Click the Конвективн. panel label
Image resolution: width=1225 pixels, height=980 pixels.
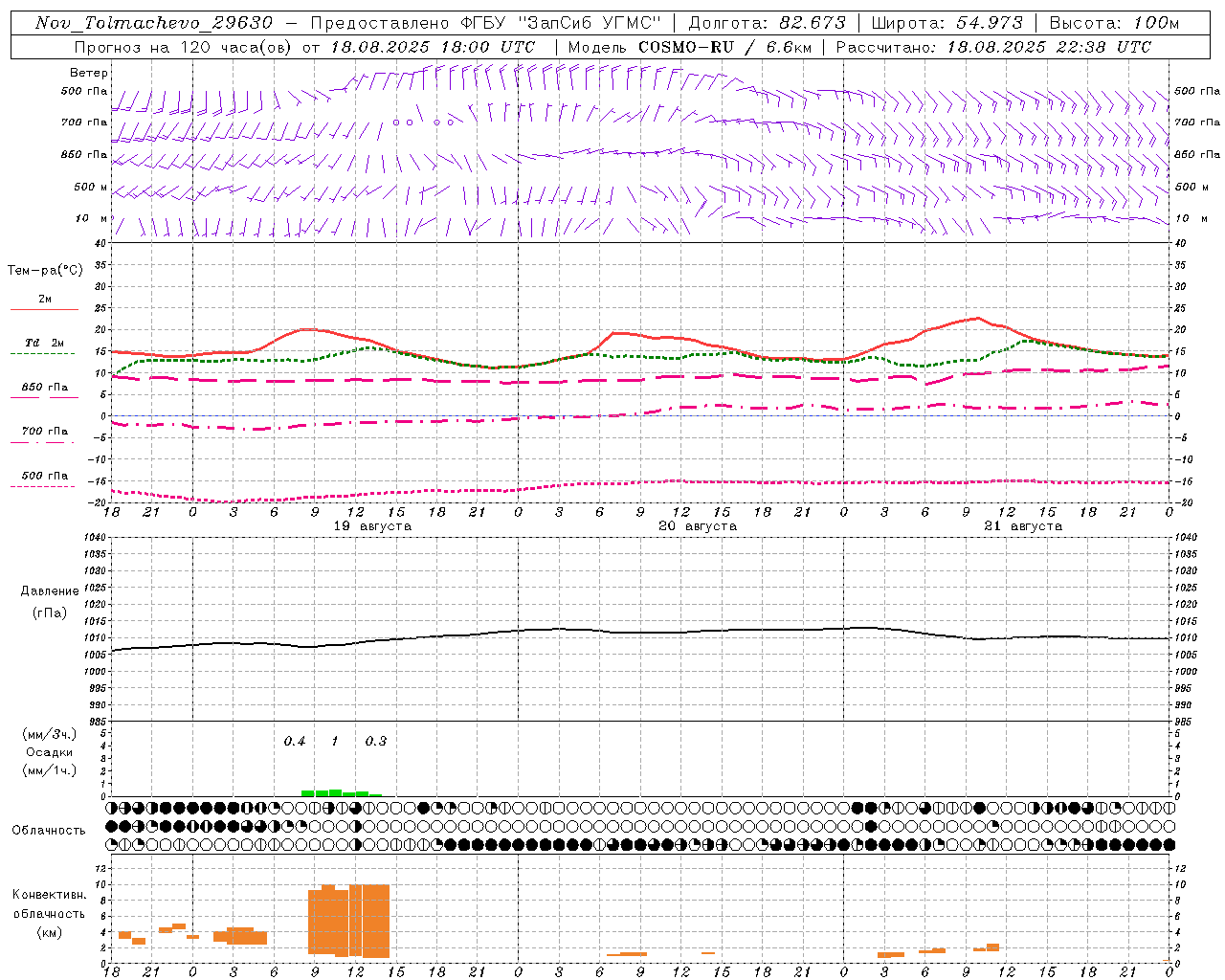pyautogui.click(x=50, y=895)
